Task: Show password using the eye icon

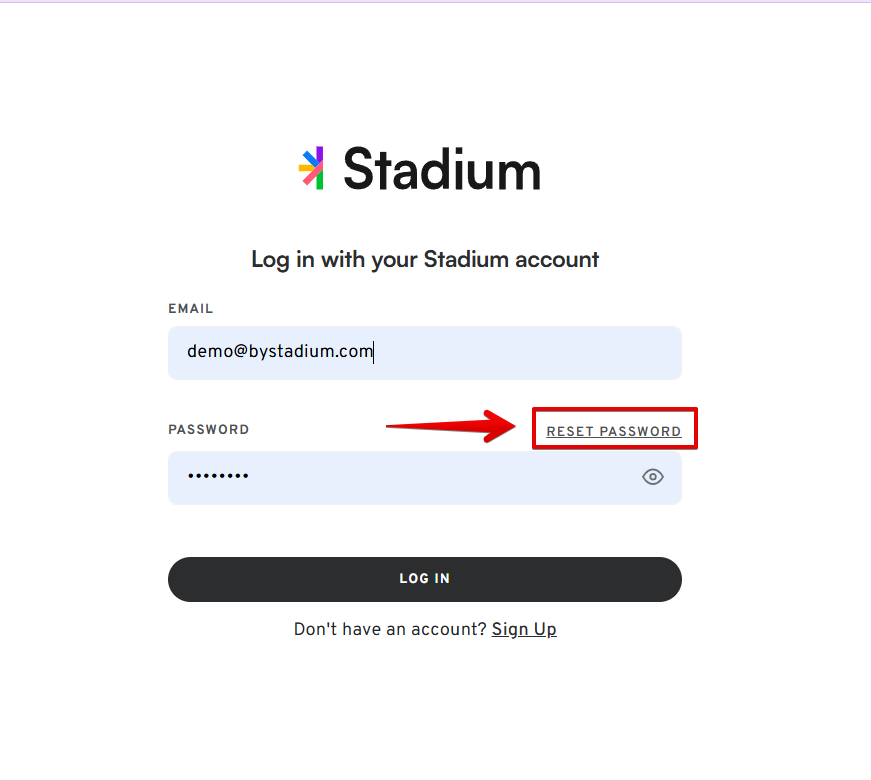Action: coord(653,477)
